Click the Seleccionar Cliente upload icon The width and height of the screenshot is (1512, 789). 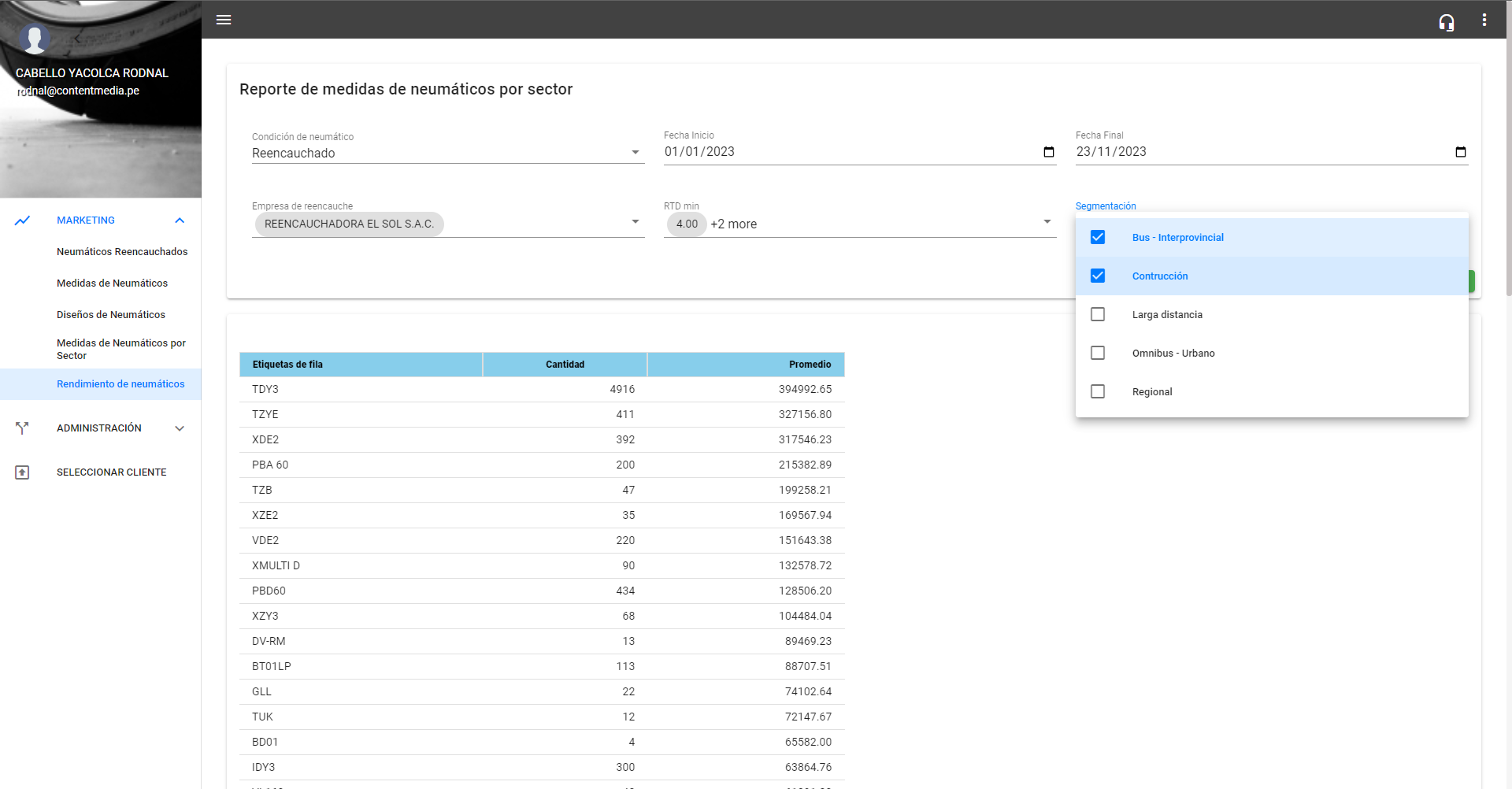(x=22, y=472)
